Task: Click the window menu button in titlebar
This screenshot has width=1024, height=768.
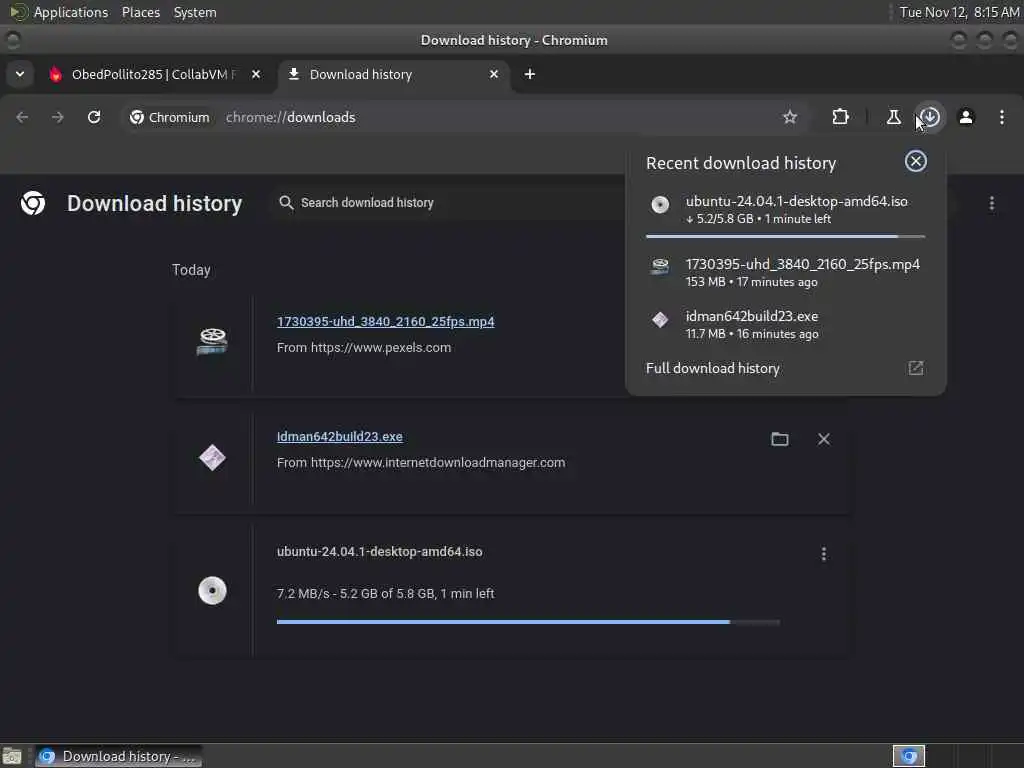Action: coord(13,40)
